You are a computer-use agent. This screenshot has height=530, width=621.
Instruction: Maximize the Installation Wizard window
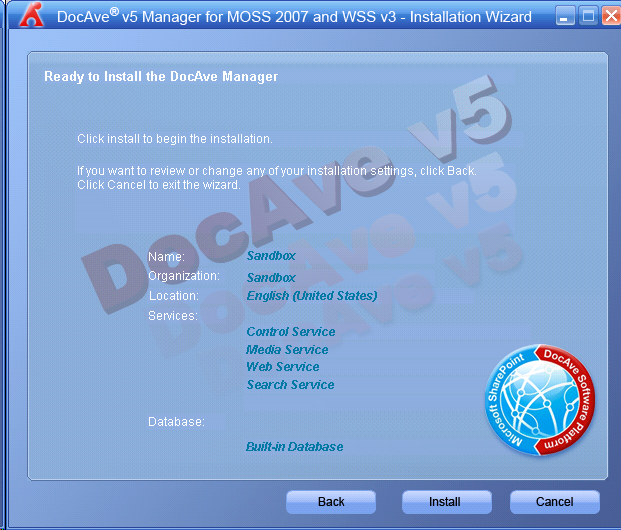(588, 16)
